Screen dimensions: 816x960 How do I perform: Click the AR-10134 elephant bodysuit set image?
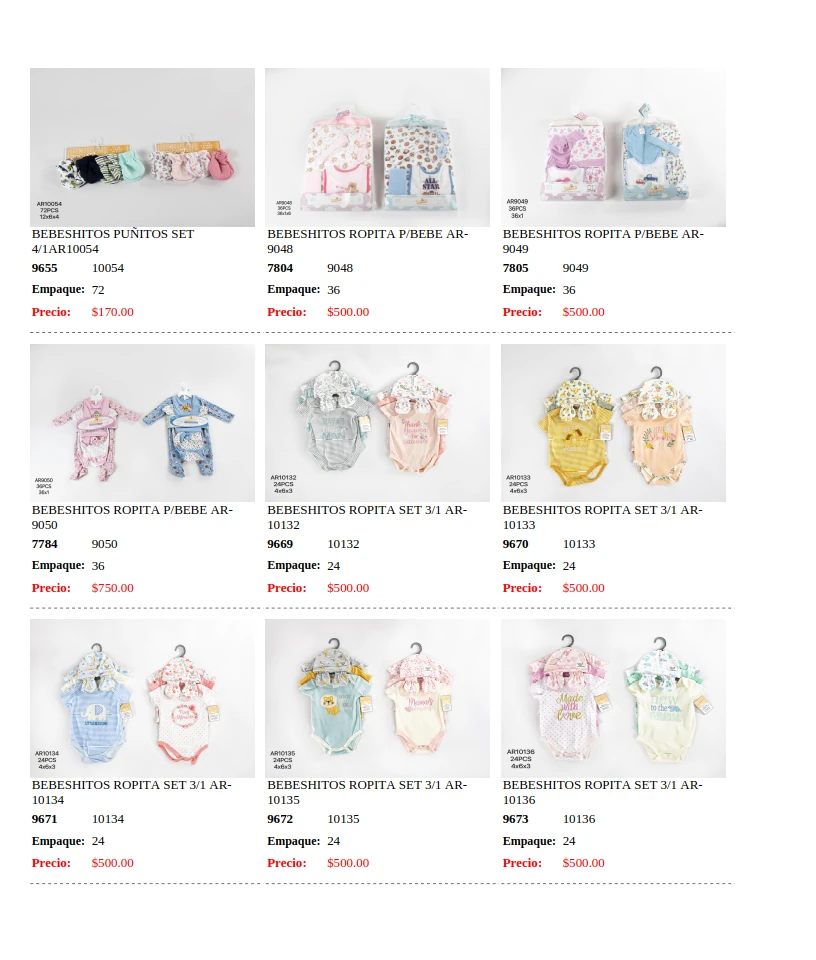[x=143, y=699]
